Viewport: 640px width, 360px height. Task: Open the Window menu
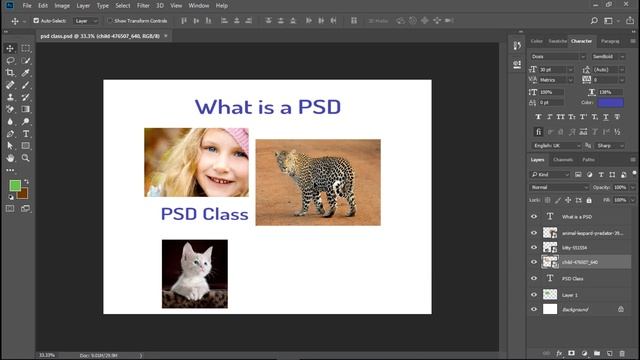tap(199, 6)
